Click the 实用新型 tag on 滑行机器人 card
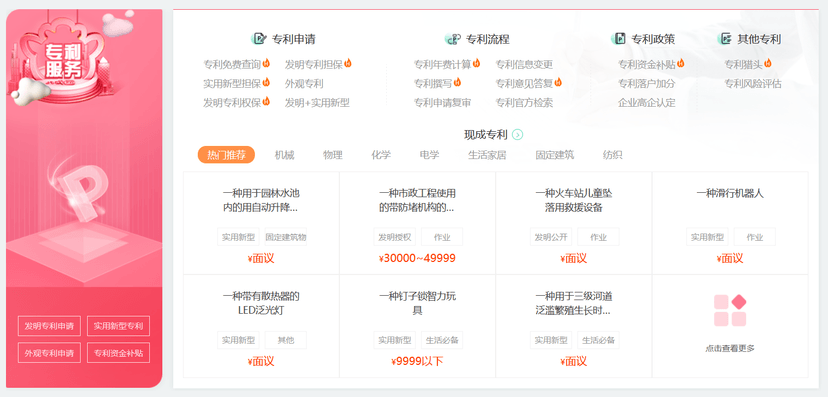This screenshot has width=828, height=397. [x=707, y=237]
